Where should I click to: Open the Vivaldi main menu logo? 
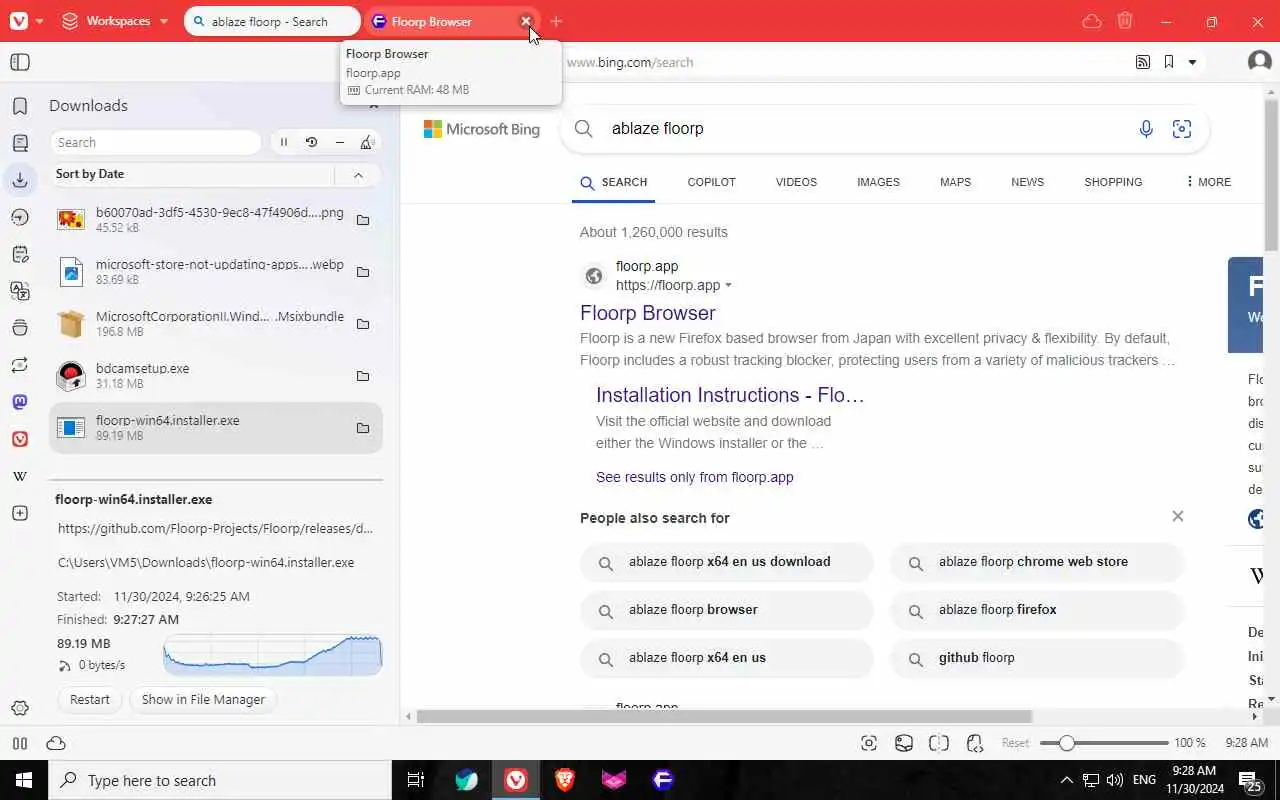click(19, 21)
